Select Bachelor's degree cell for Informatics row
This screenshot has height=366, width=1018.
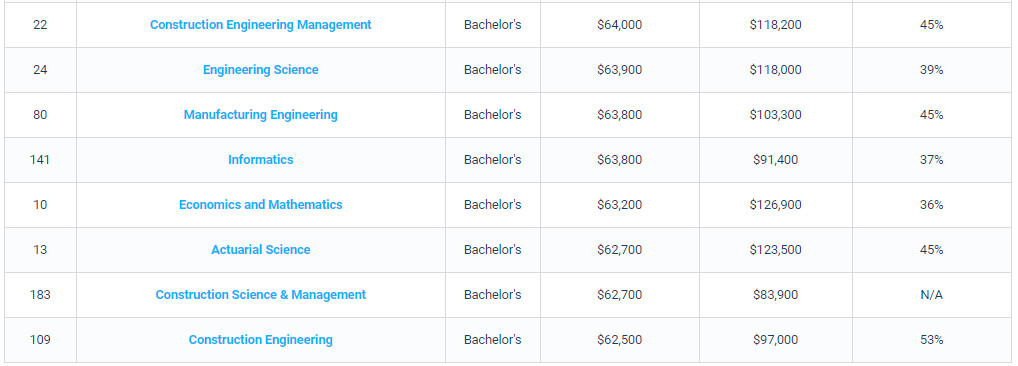click(493, 160)
